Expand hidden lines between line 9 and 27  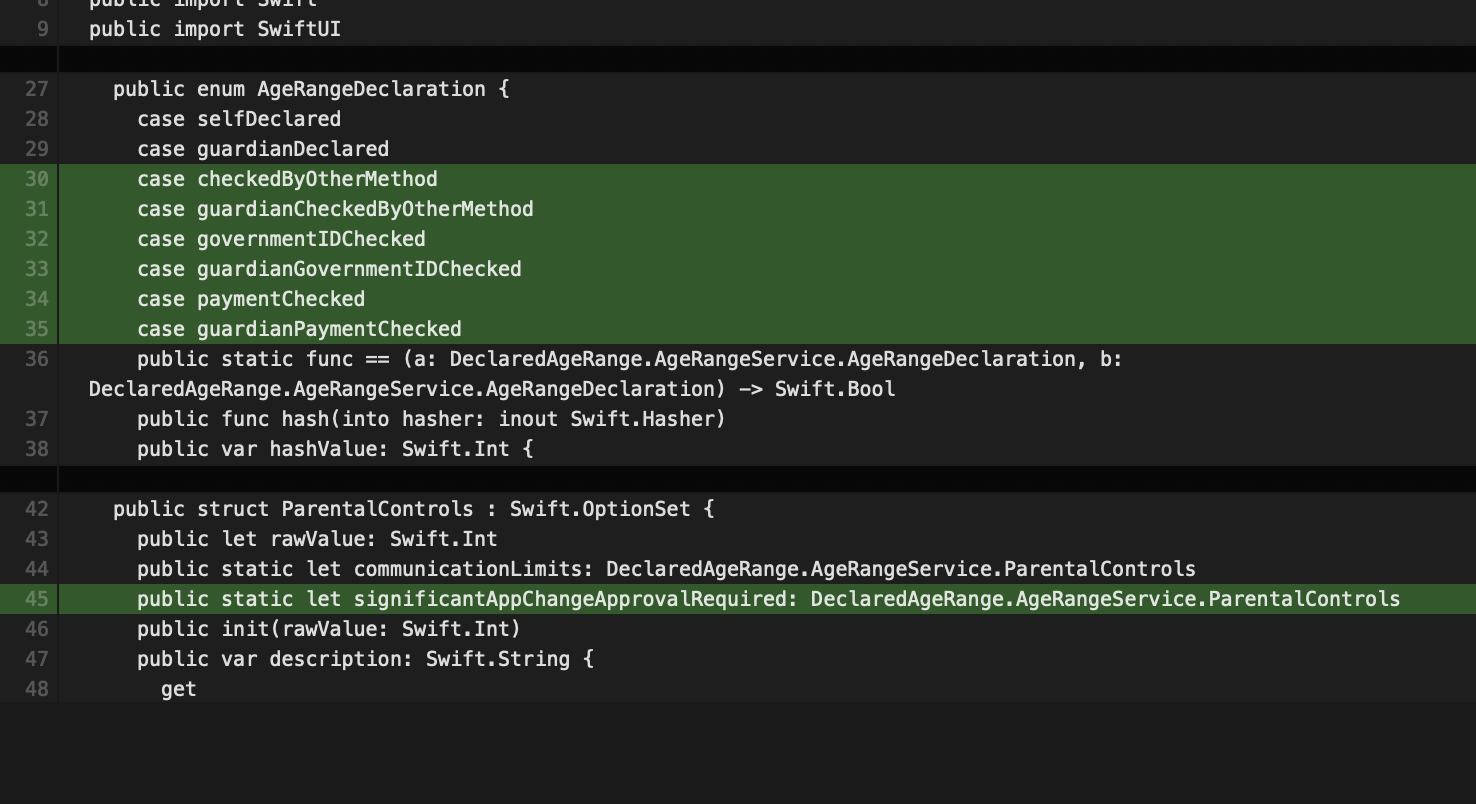click(x=737, y=59)
